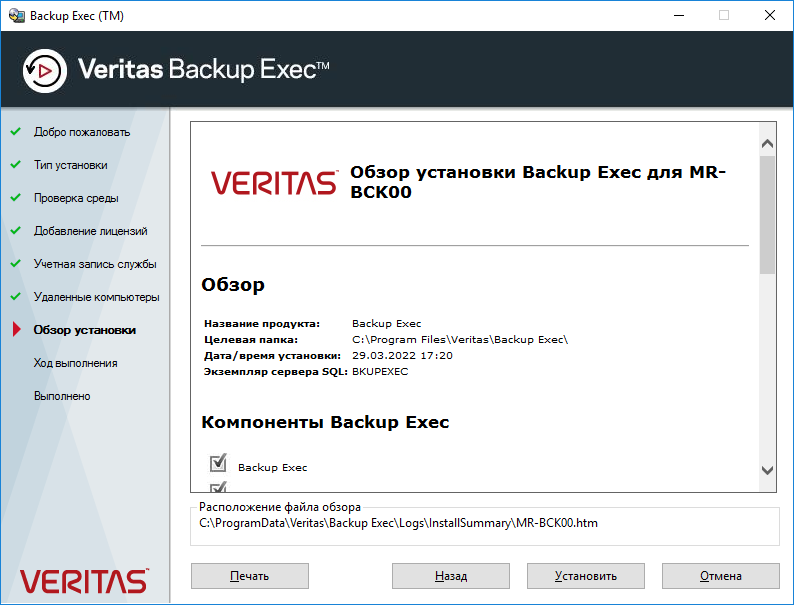
Task: Select the Выполнено step in the sidebar
Action: (x=62, y=396)
